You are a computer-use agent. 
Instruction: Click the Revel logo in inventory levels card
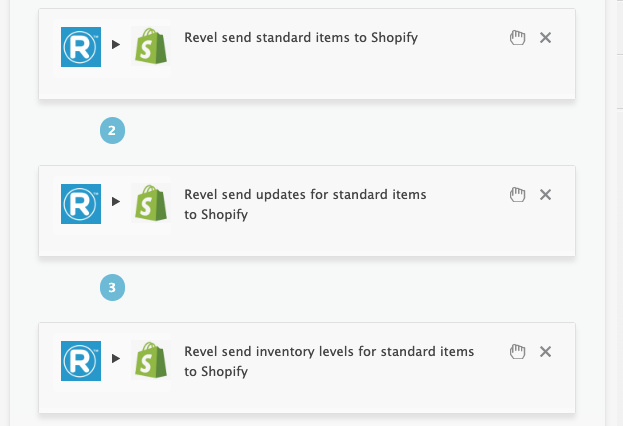81,361
